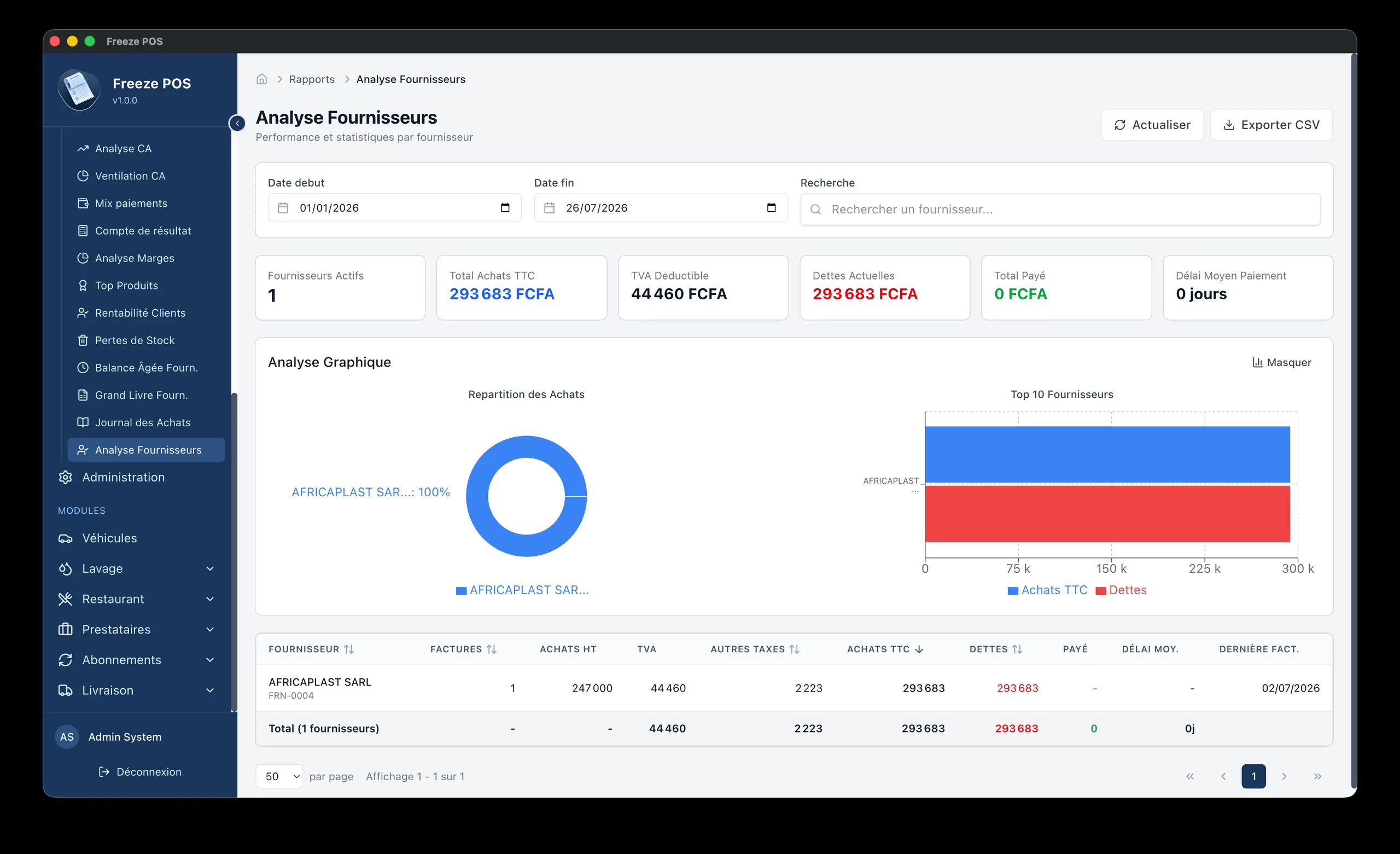Hide the charts with Masquer
Viewport: 1400px width, 854px height.
click(x=1282, y=362)
